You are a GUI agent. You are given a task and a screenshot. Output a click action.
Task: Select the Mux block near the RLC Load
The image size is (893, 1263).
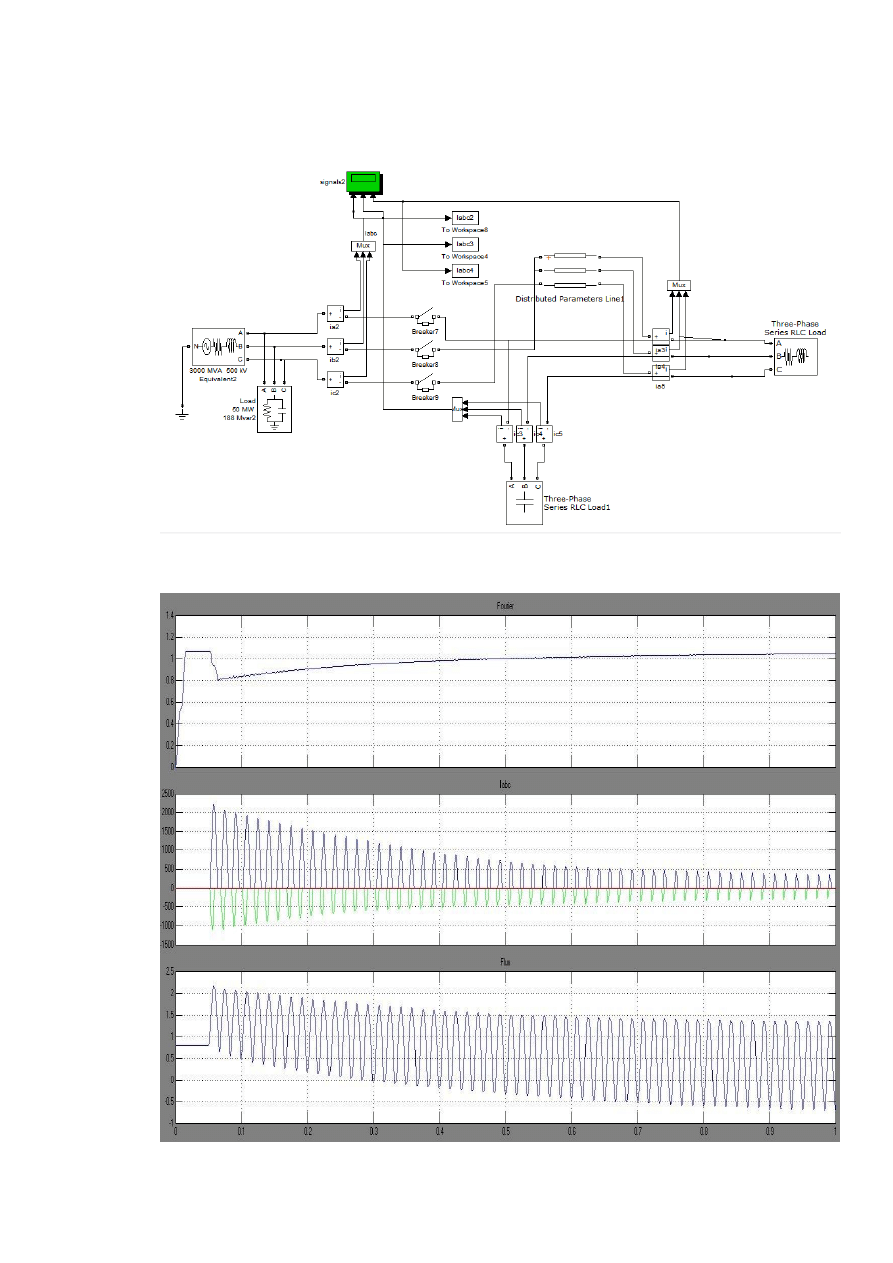[x=679, y=285]
